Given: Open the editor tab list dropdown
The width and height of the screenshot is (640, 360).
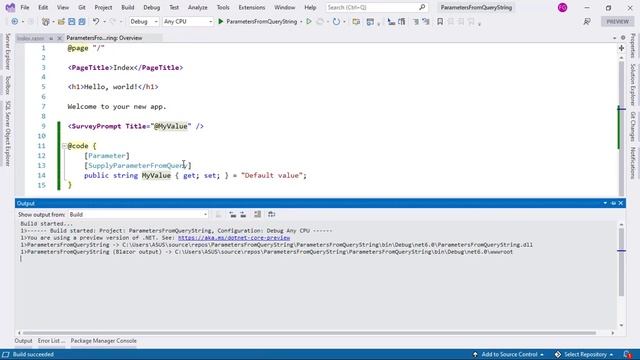Looking at the screenshot, I should [x=614, y=38].
